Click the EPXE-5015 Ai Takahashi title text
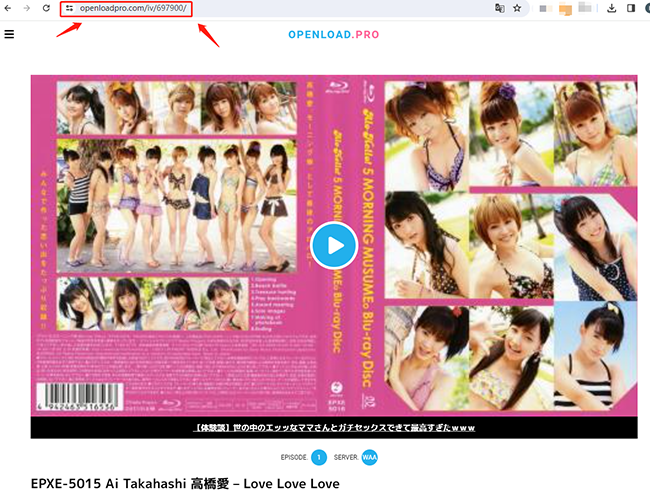 tap(185, 483)
